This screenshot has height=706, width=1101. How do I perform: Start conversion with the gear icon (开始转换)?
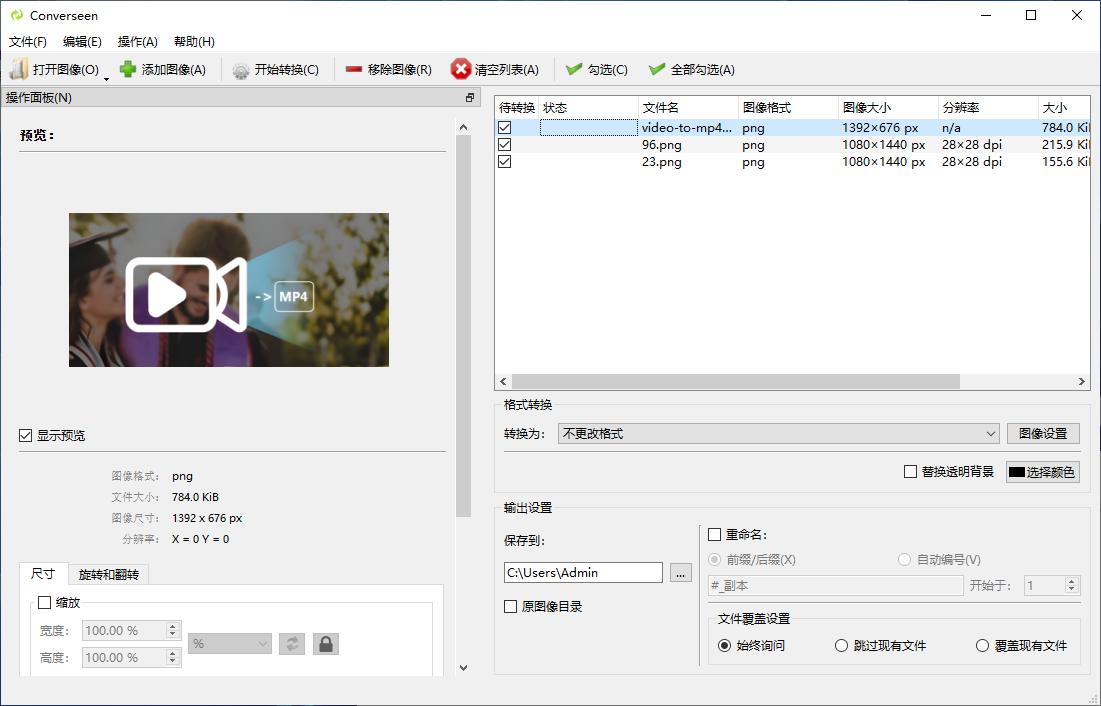coord(241,70)
